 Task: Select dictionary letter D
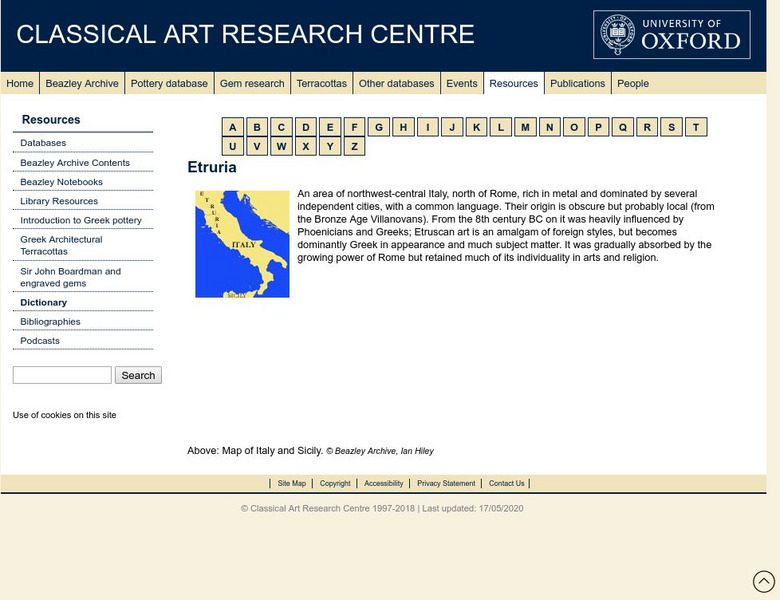tap(305, 127)
